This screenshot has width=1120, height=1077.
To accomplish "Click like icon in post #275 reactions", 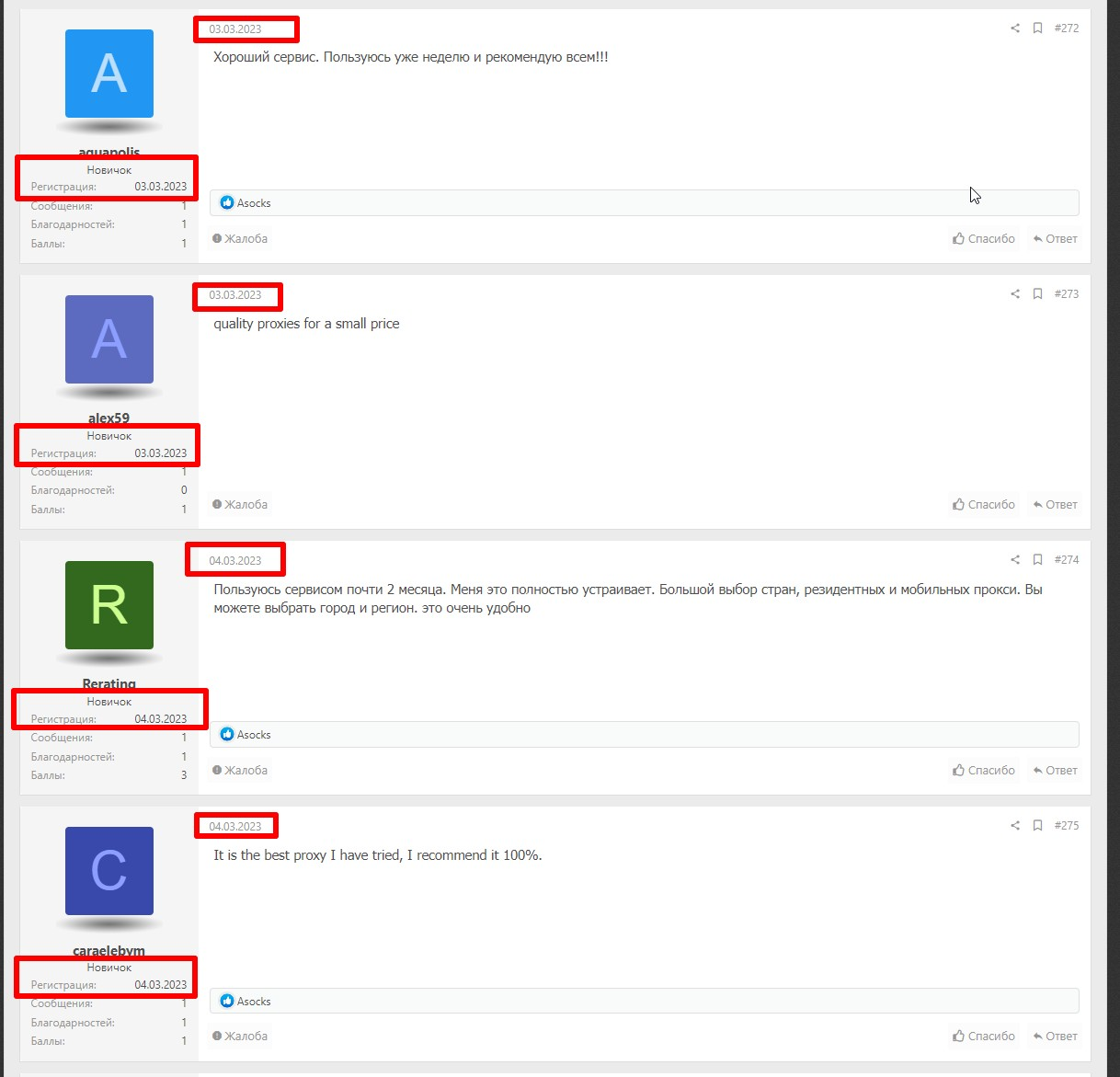I will click(227, 1002).
